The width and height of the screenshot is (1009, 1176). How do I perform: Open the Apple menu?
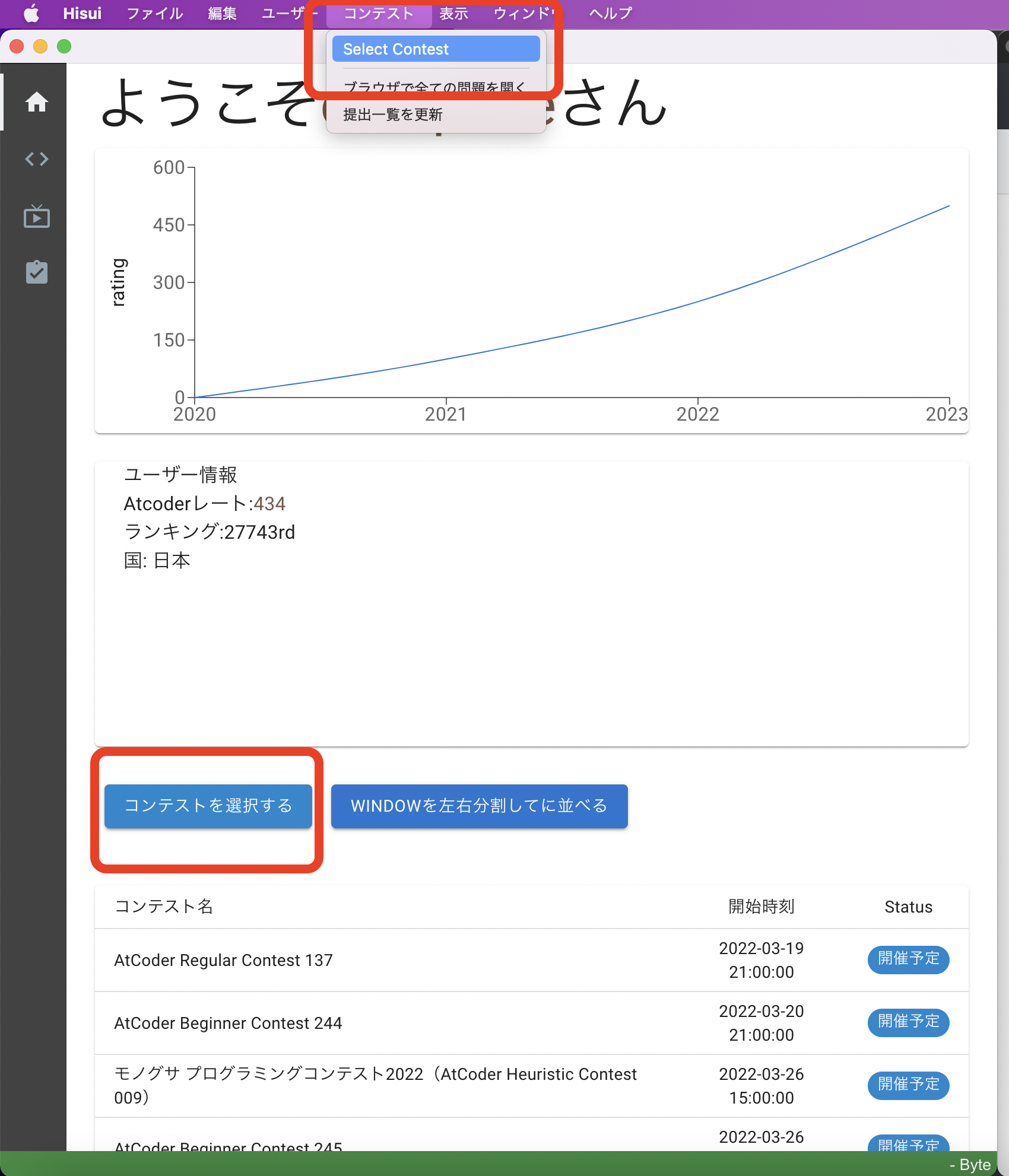[31, 13]
